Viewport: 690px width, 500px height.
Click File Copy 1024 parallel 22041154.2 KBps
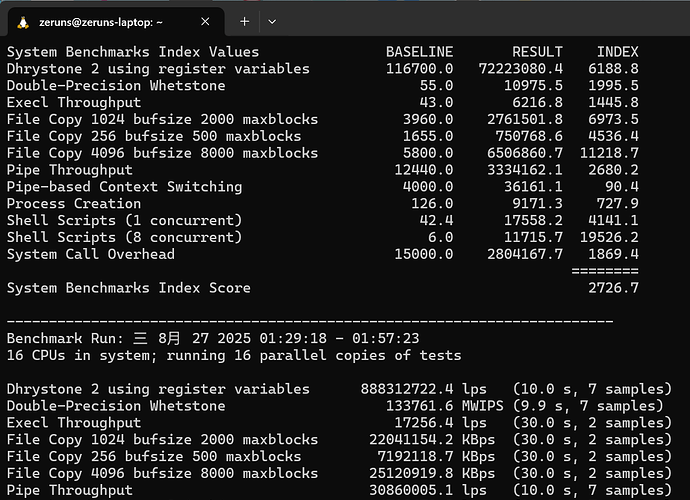coord(432,440)
